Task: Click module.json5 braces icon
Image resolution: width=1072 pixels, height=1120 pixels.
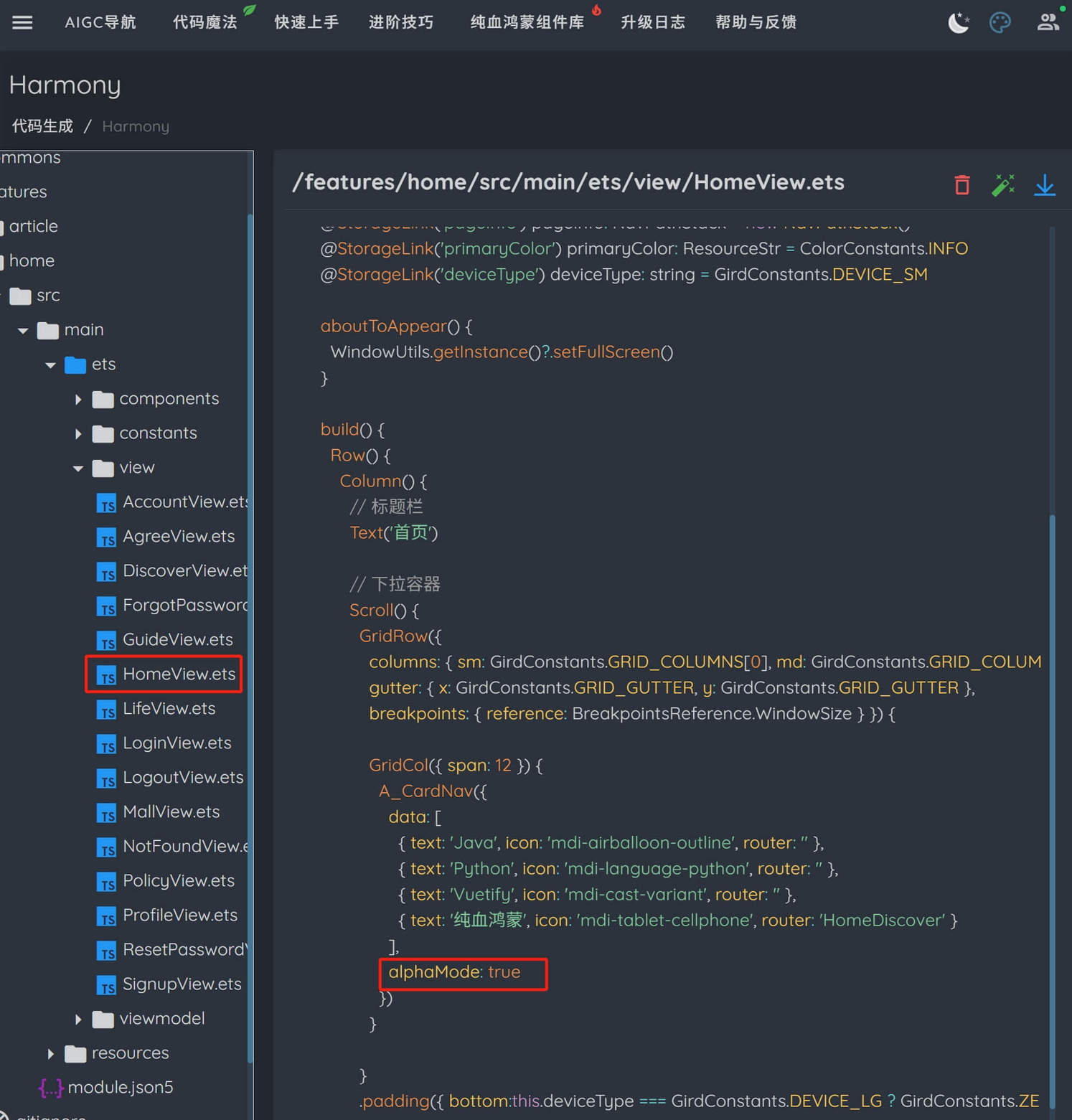Action: pyautogui.click(x=51, y=1088)
